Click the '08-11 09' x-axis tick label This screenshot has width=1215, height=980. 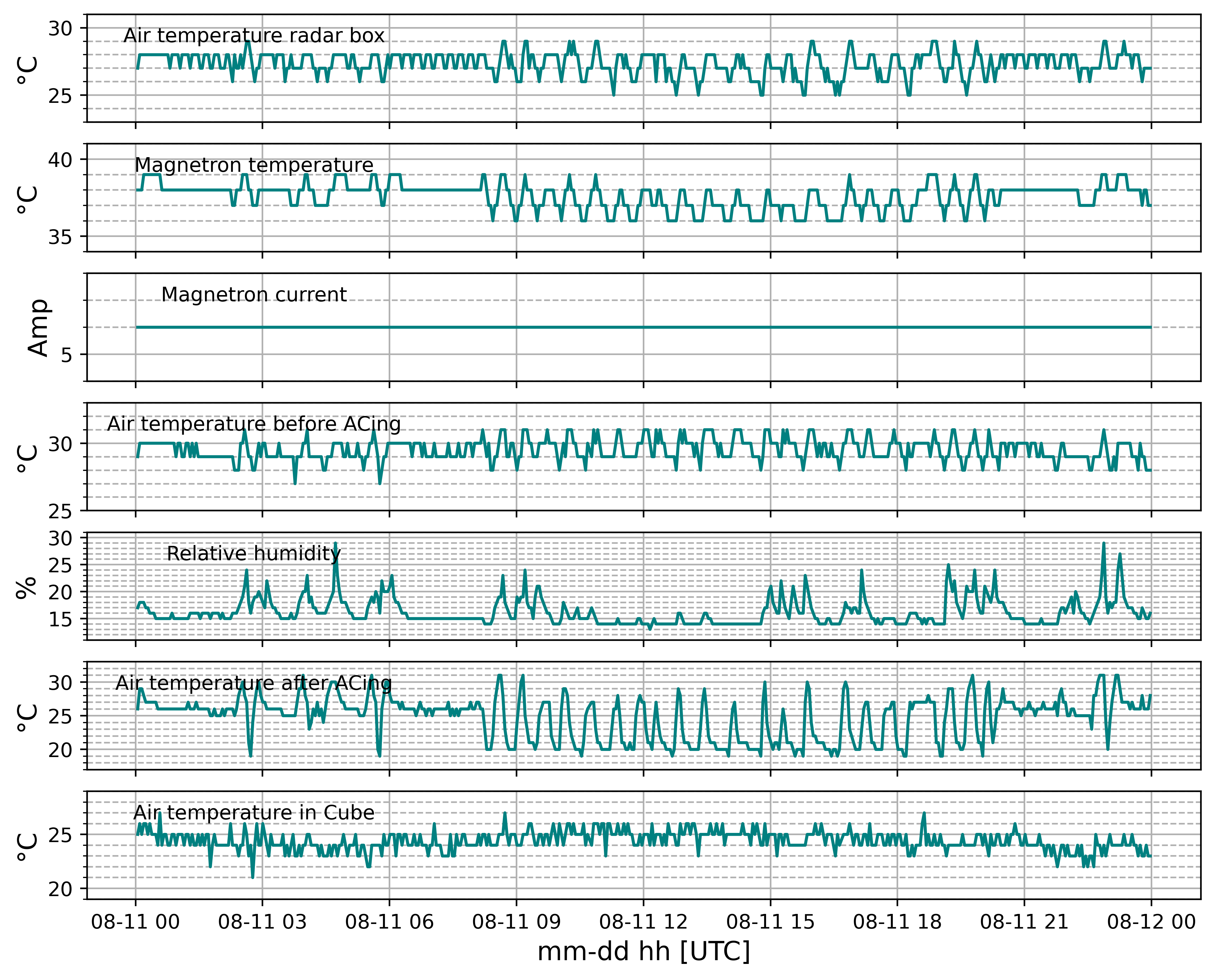pos(516,922)
